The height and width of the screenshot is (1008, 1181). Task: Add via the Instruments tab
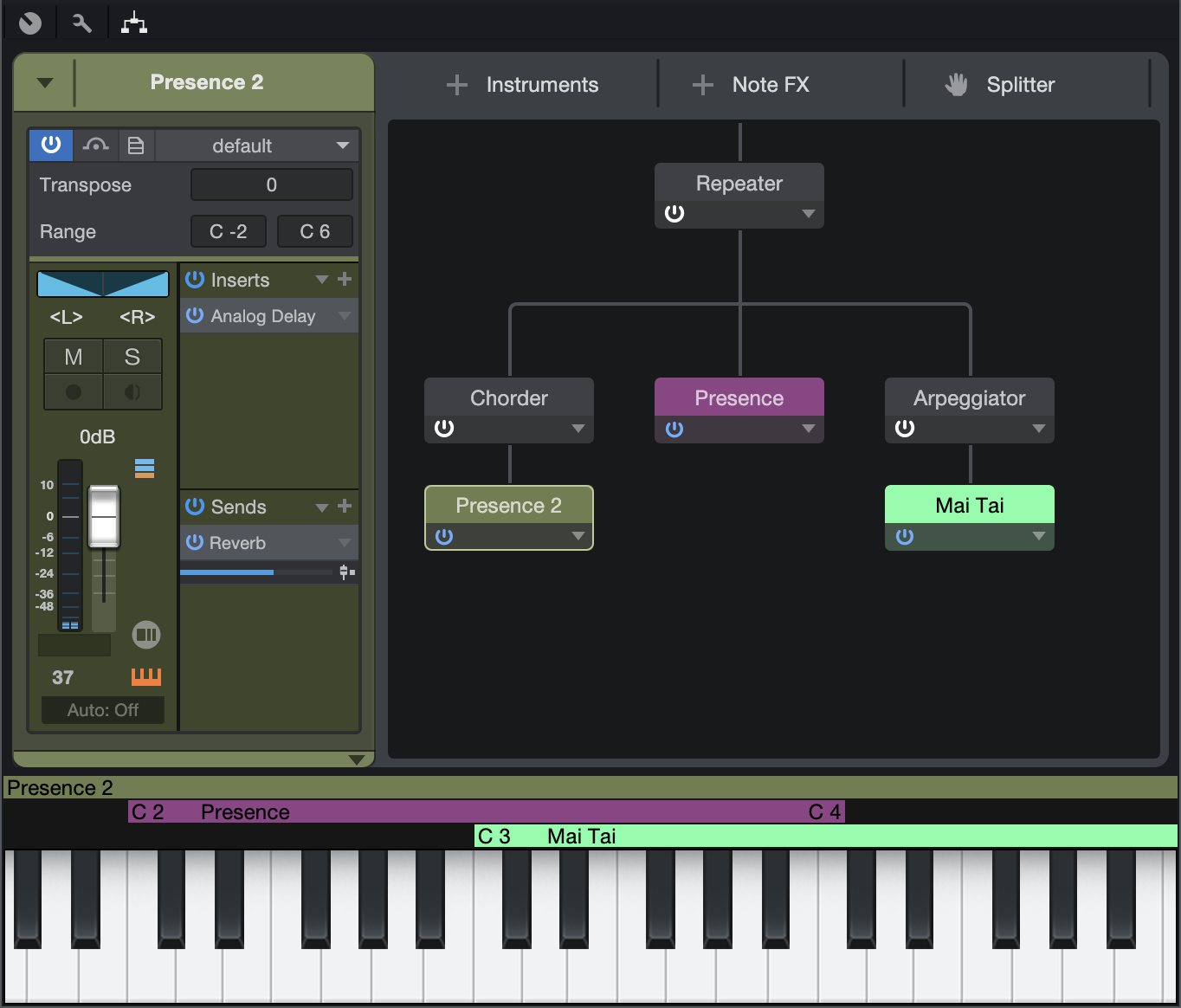point(522,85)
